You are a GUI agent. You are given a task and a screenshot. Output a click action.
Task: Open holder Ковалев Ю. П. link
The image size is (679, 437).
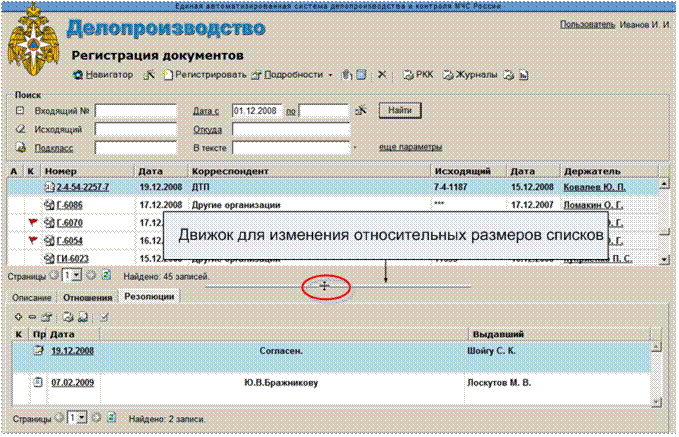click(x=594, y=187)
